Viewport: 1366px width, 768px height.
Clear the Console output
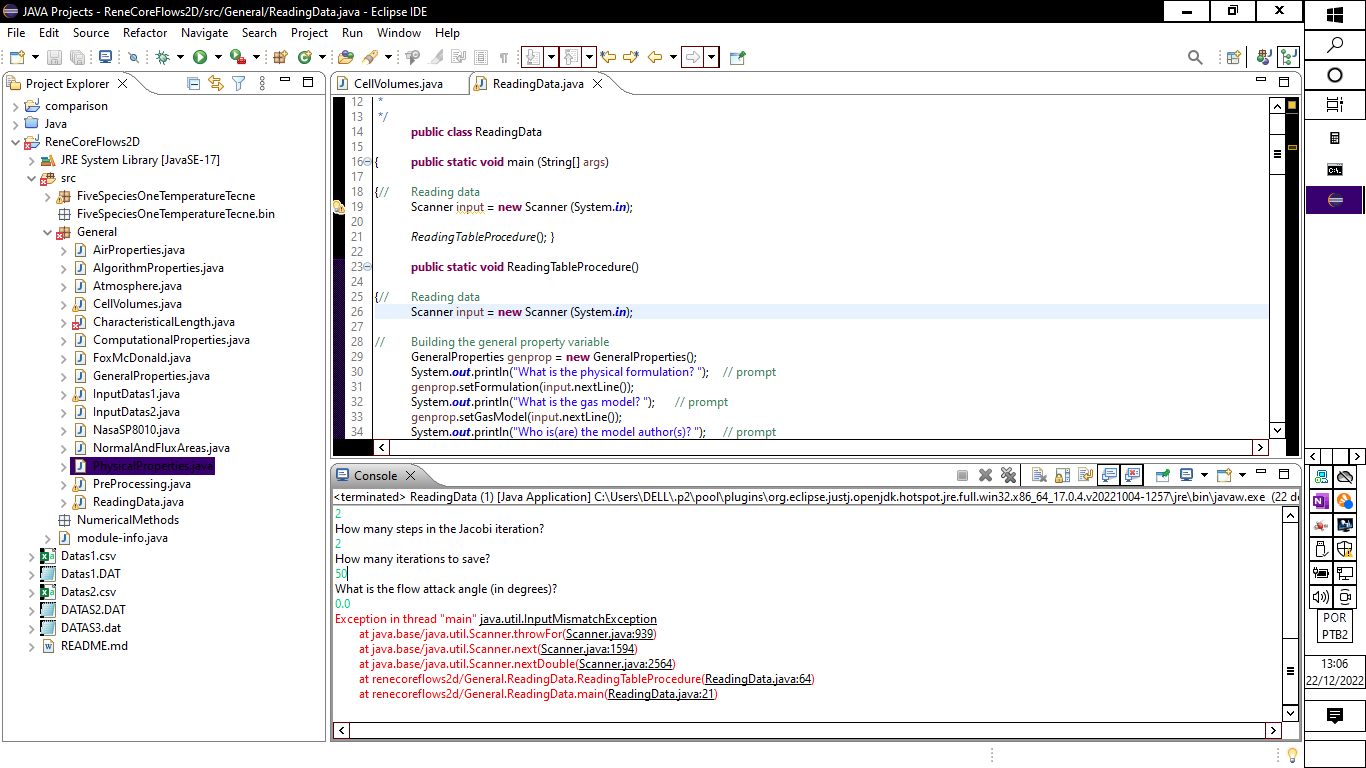tap(1039, 476)
